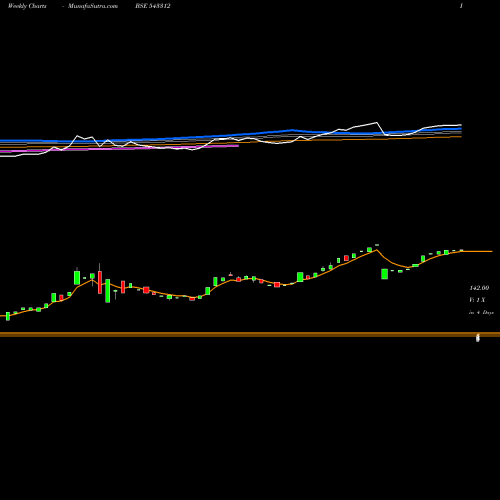Click the magenta moving average line
Image resolution: width=500 pixels, height=500 pixels.
[119, 149]
